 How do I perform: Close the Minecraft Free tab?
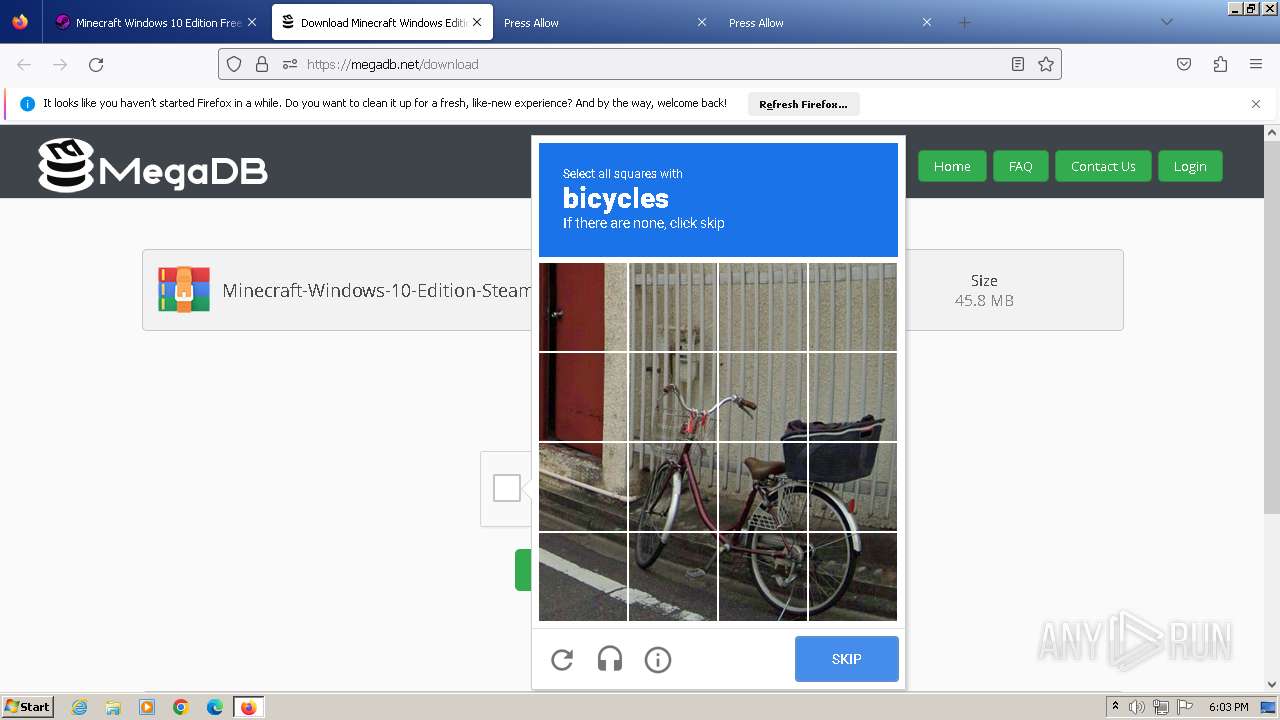[252, 22]
